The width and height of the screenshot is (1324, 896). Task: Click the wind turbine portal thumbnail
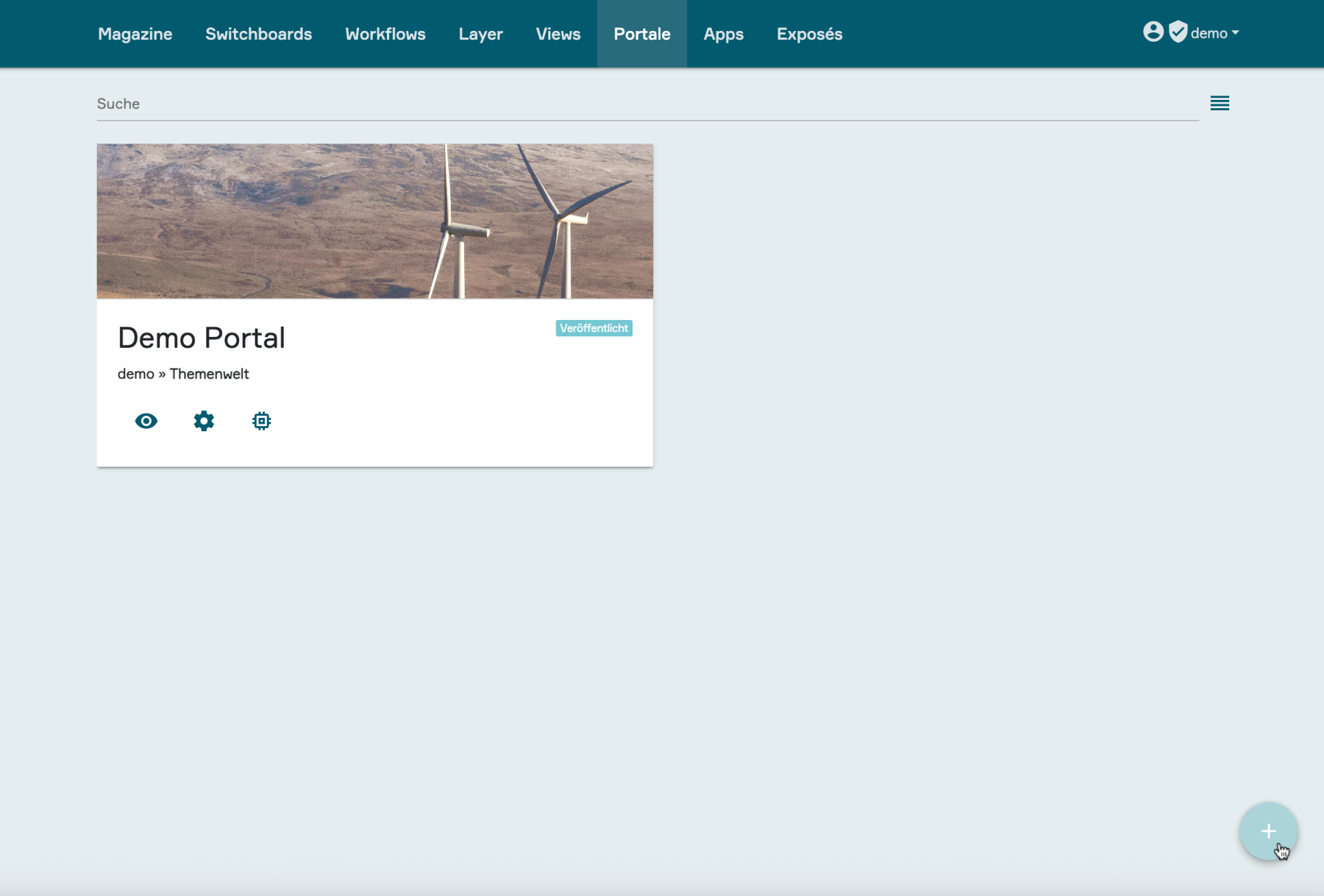point(374,221)
